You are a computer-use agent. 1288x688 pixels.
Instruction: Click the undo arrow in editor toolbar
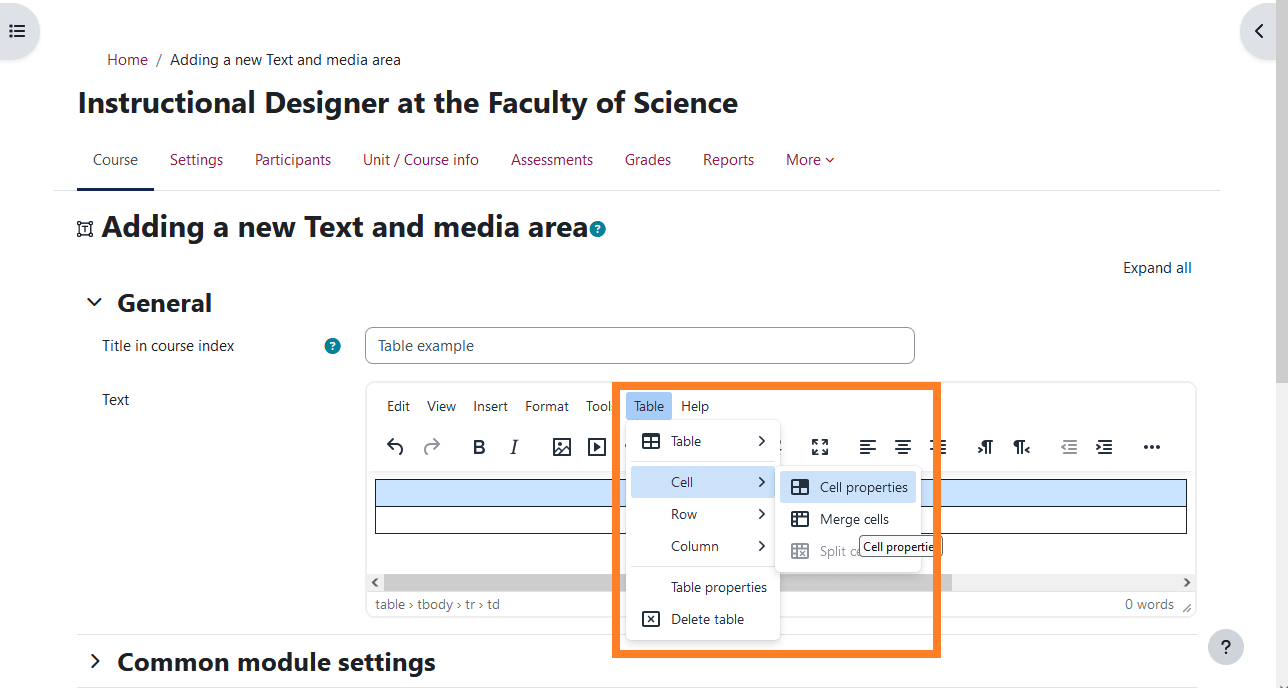[x=395, y=447]
